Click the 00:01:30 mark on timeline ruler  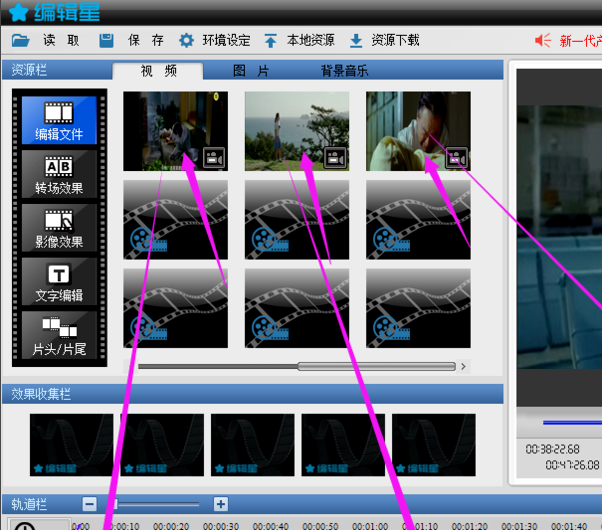519,526
